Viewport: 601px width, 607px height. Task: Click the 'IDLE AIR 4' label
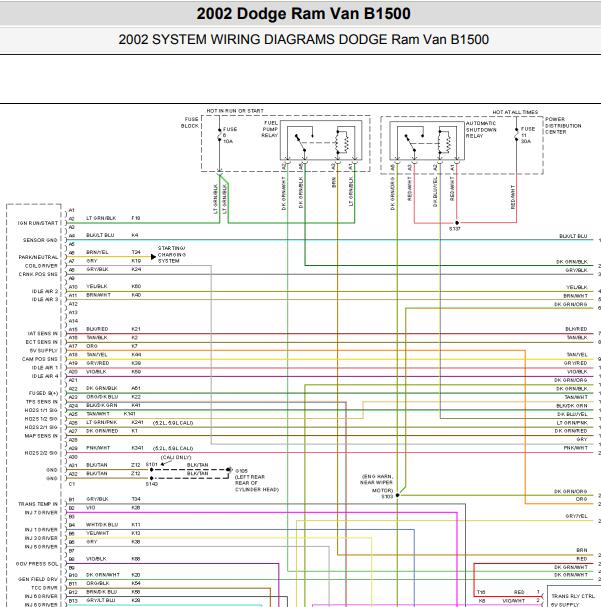pyautogui.click(x=45, y=376)
